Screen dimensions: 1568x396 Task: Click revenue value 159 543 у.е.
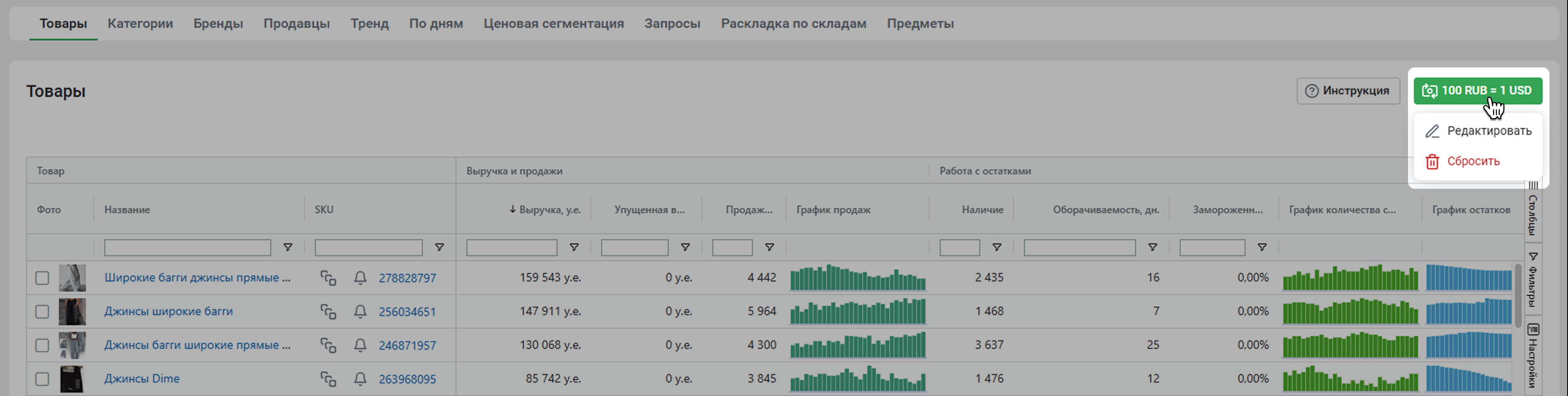[x=549, y=278]
